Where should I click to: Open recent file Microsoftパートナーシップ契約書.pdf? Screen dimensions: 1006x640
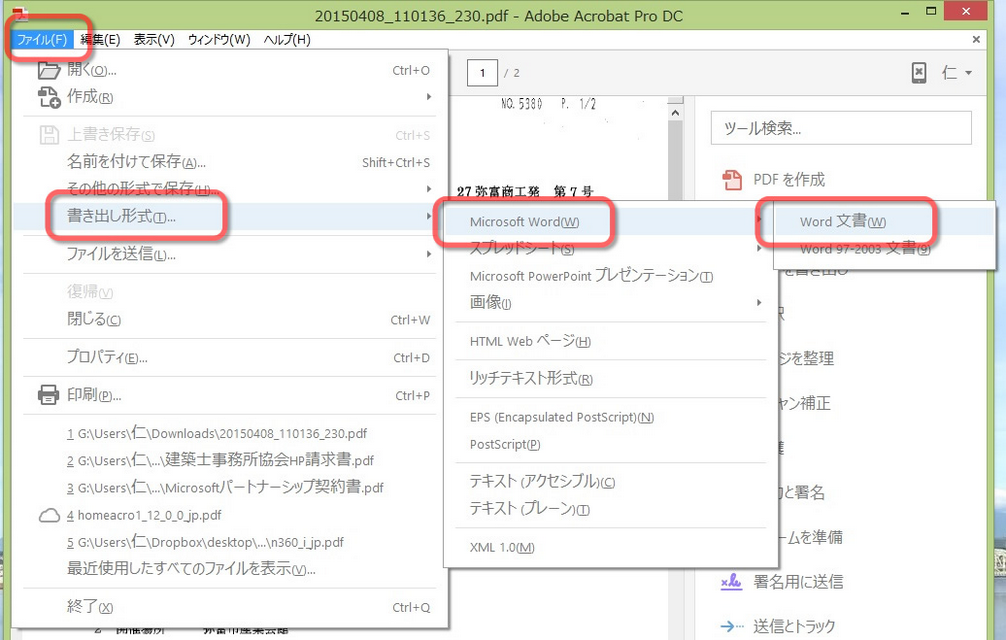(225, 487)
